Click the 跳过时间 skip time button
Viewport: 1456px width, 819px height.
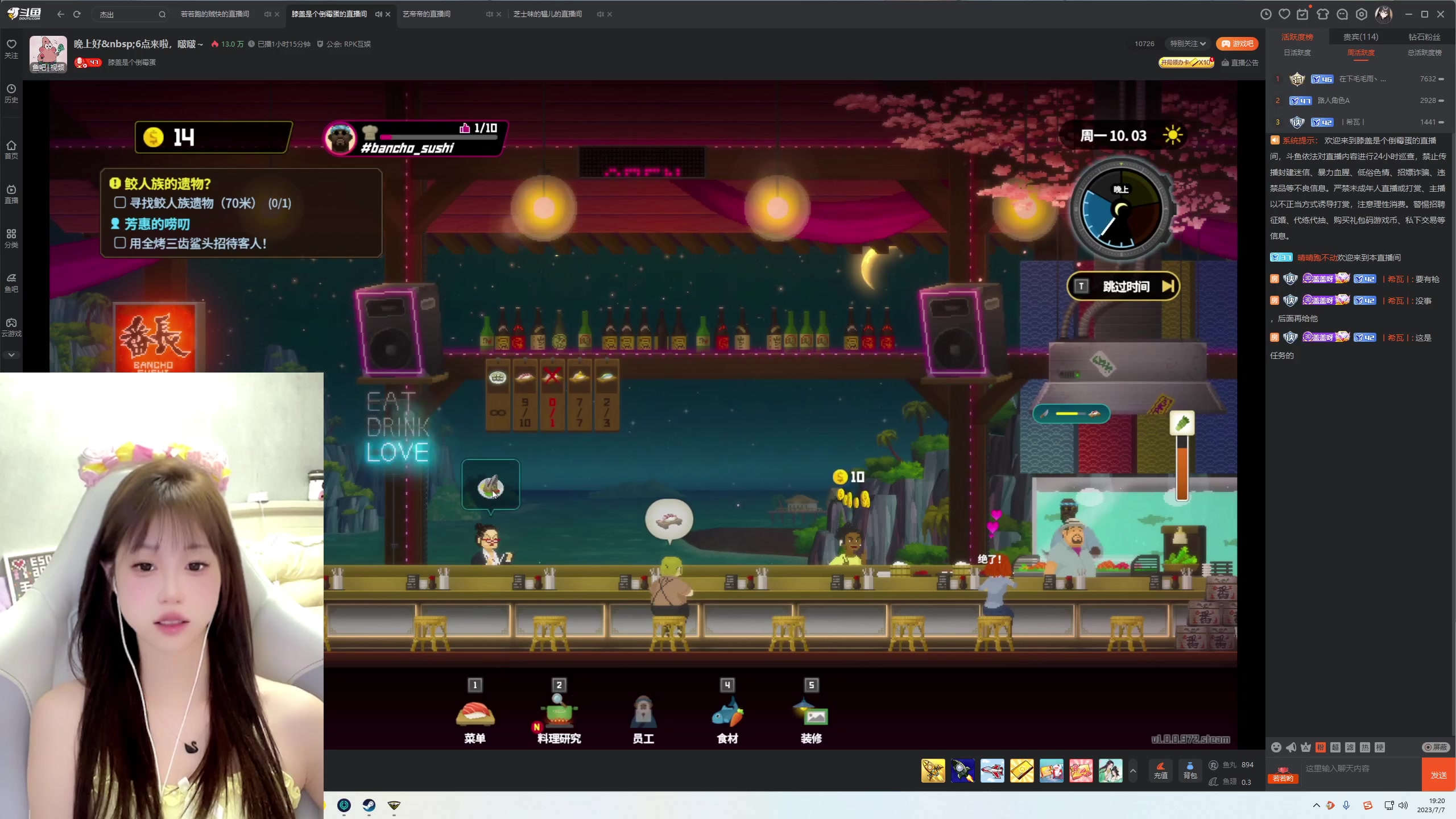1123,286
